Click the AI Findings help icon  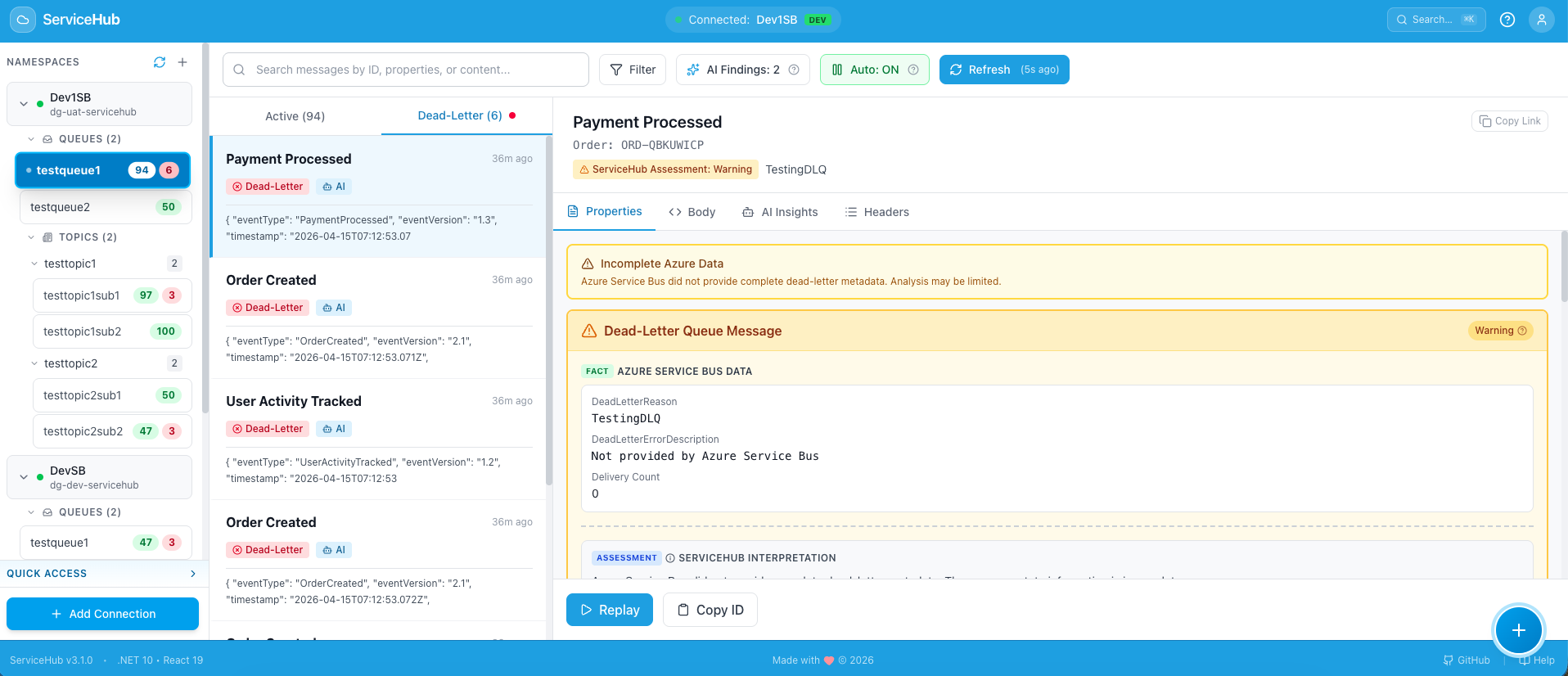(x=794, y=70)
